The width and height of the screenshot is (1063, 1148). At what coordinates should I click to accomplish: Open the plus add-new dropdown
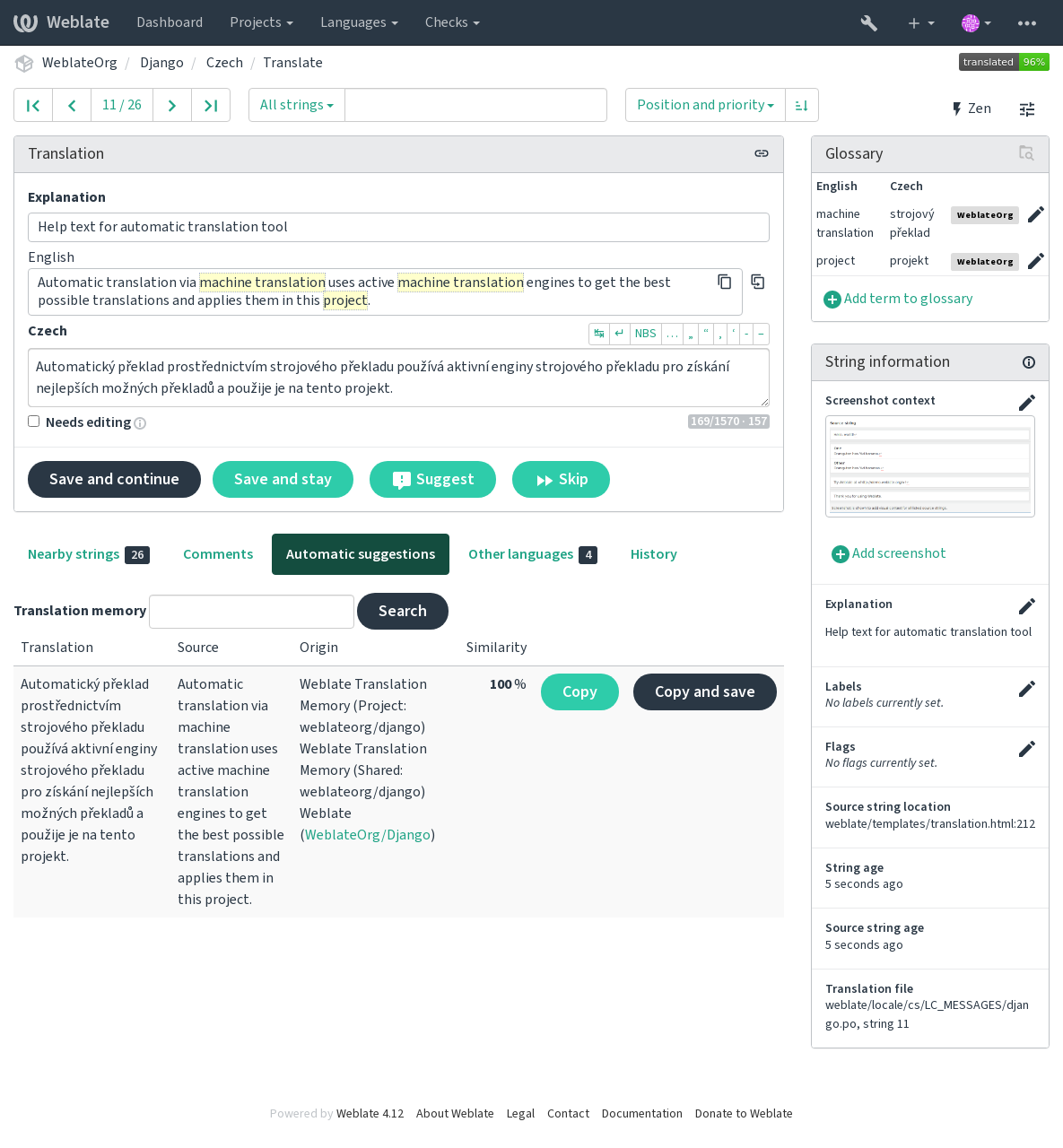(x=920, y=22)
